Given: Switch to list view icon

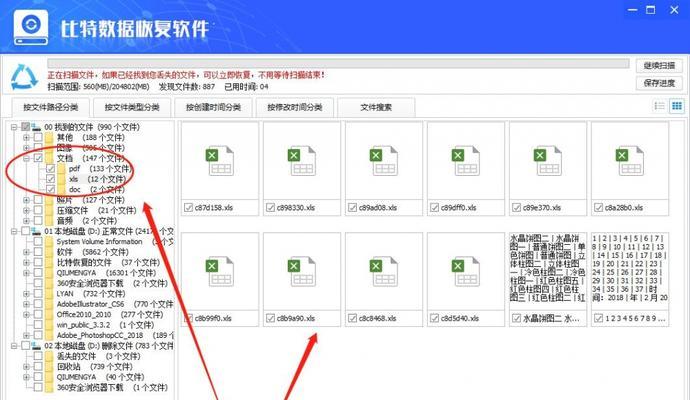Looking at the screenshot, I should [x=659, y=106].
